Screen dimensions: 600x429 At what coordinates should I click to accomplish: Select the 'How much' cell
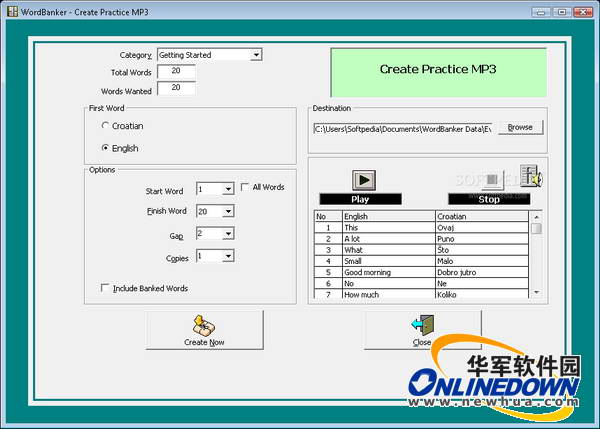pyautogui.click(x=389, y=294)
